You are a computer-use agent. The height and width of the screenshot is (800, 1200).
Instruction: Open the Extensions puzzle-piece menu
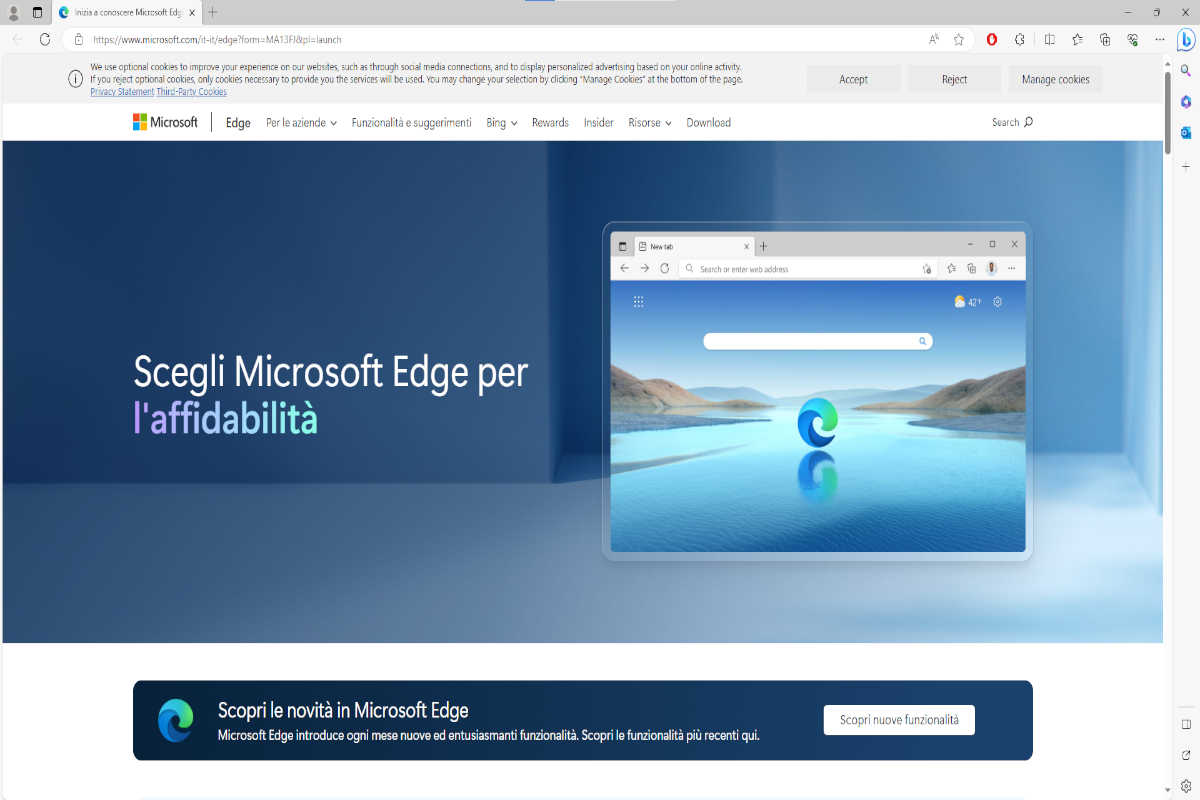point(1020,39)
